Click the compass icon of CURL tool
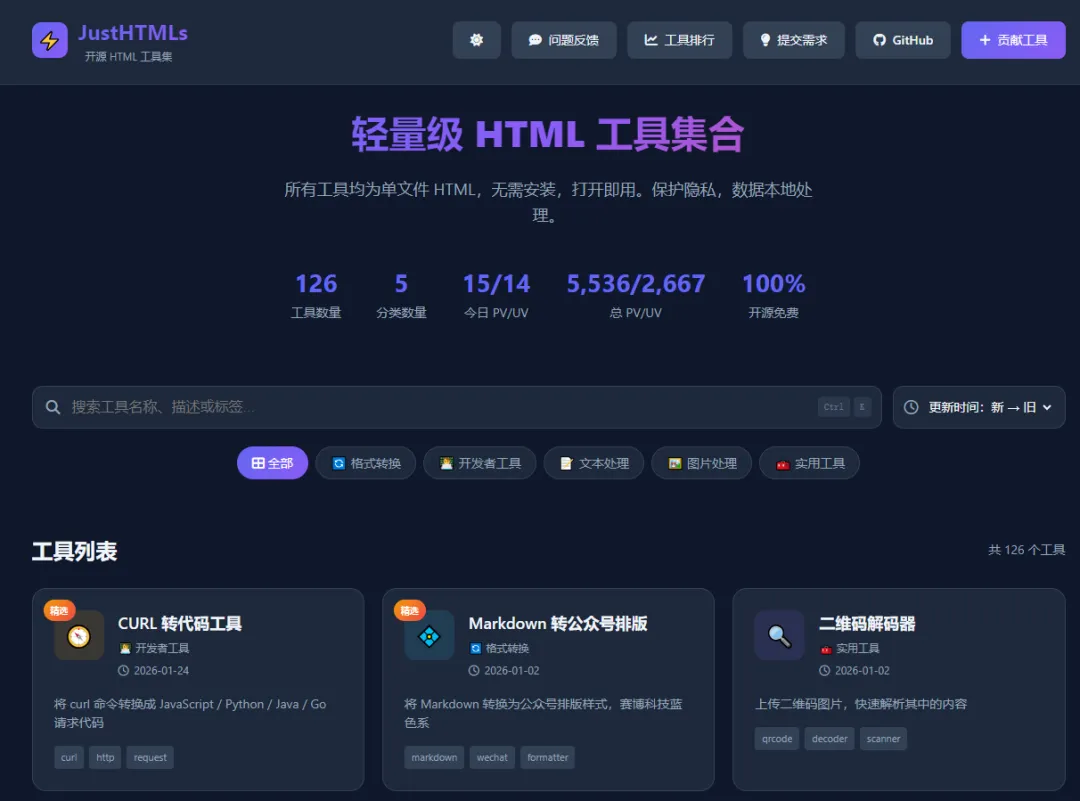This screenshot has width=1080, height=801. 79,635
